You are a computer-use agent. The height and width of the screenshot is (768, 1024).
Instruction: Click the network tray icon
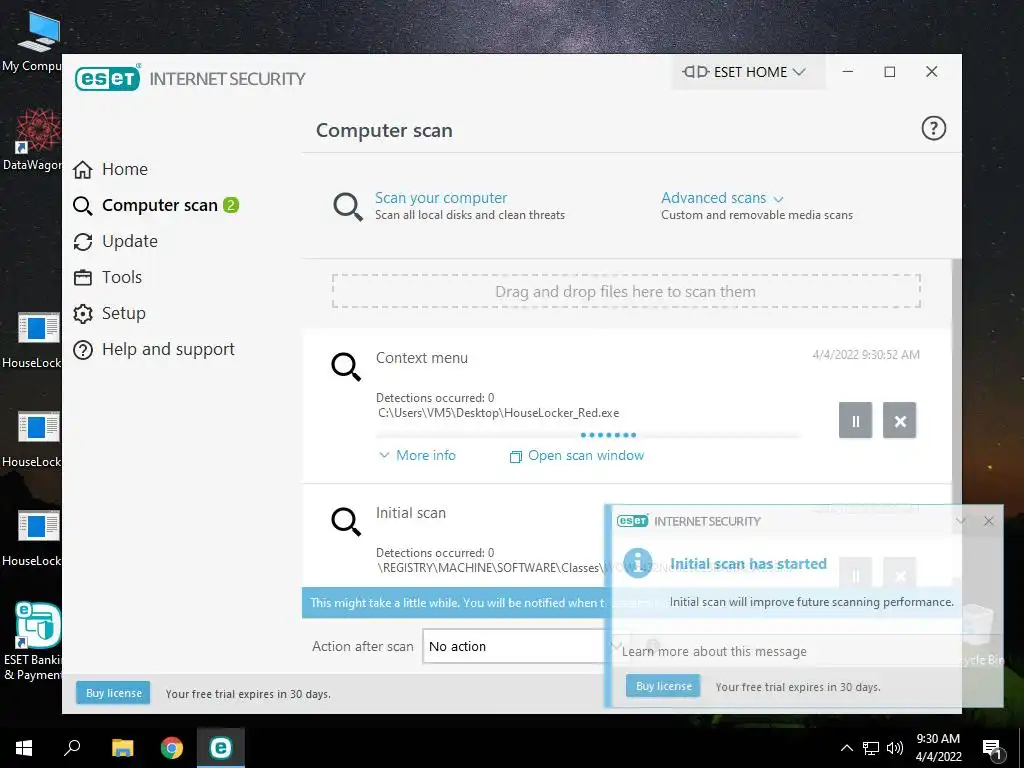871,748
